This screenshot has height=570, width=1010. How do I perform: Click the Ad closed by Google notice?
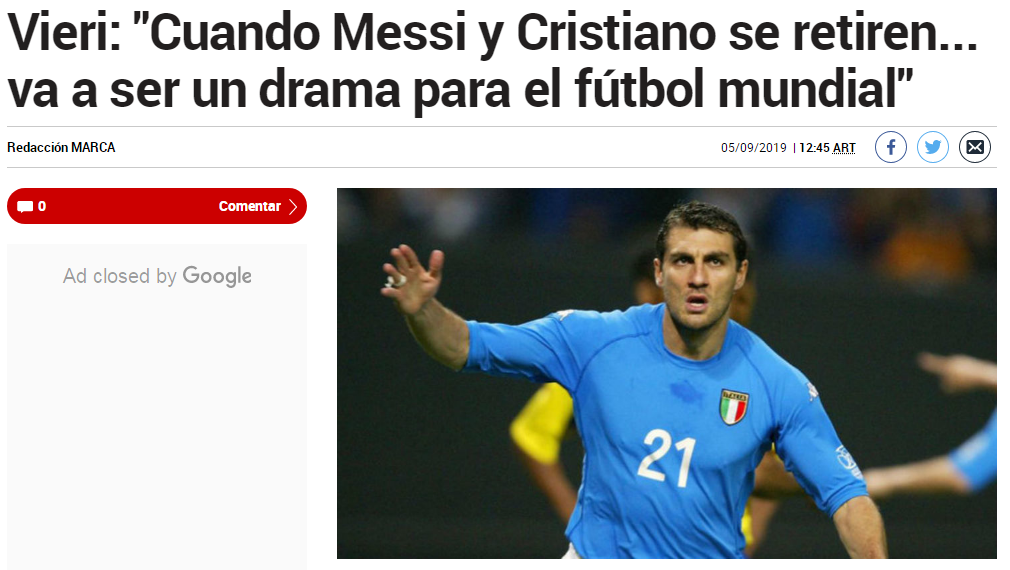click(x=157, y=276)
